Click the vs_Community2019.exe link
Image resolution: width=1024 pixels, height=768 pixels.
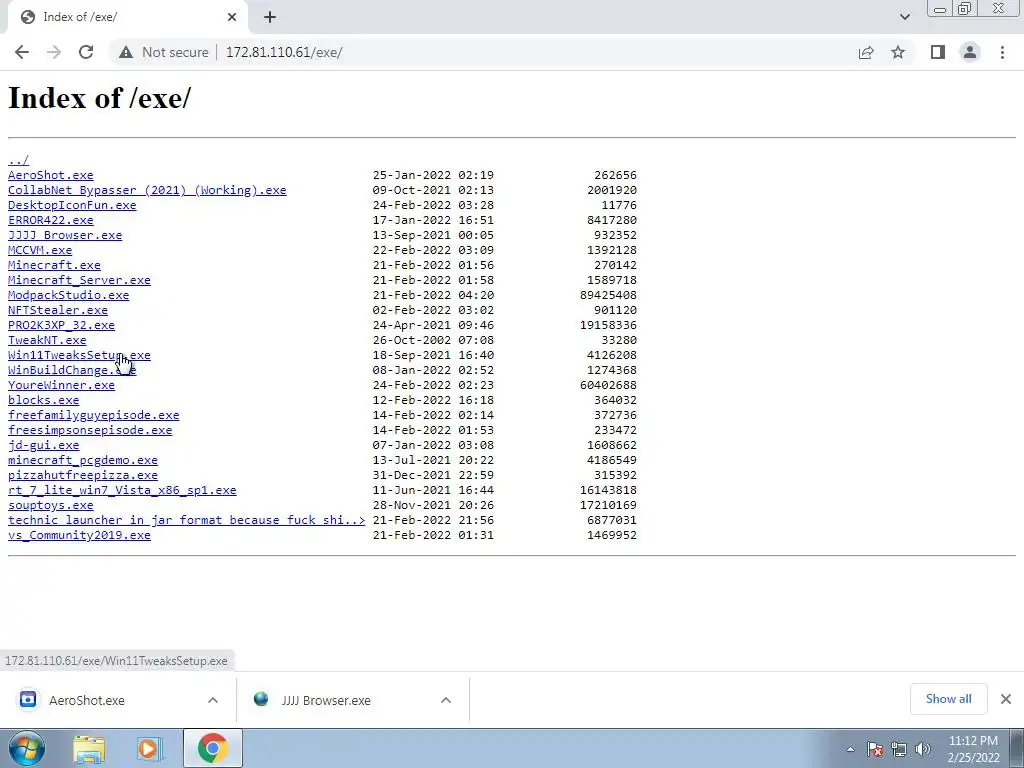(x=79, y=536)
